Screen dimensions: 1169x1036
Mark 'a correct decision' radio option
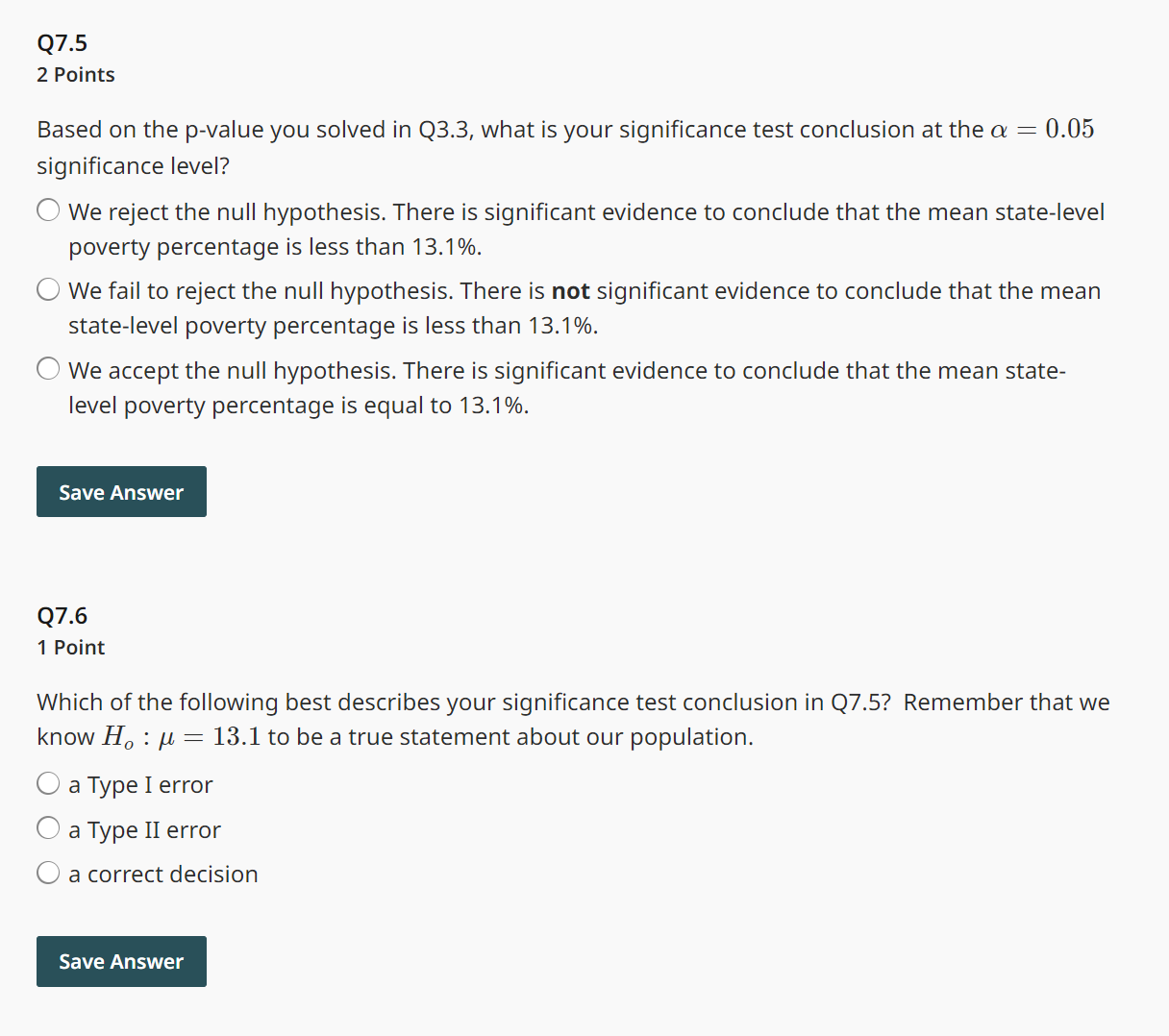point(48,874)
